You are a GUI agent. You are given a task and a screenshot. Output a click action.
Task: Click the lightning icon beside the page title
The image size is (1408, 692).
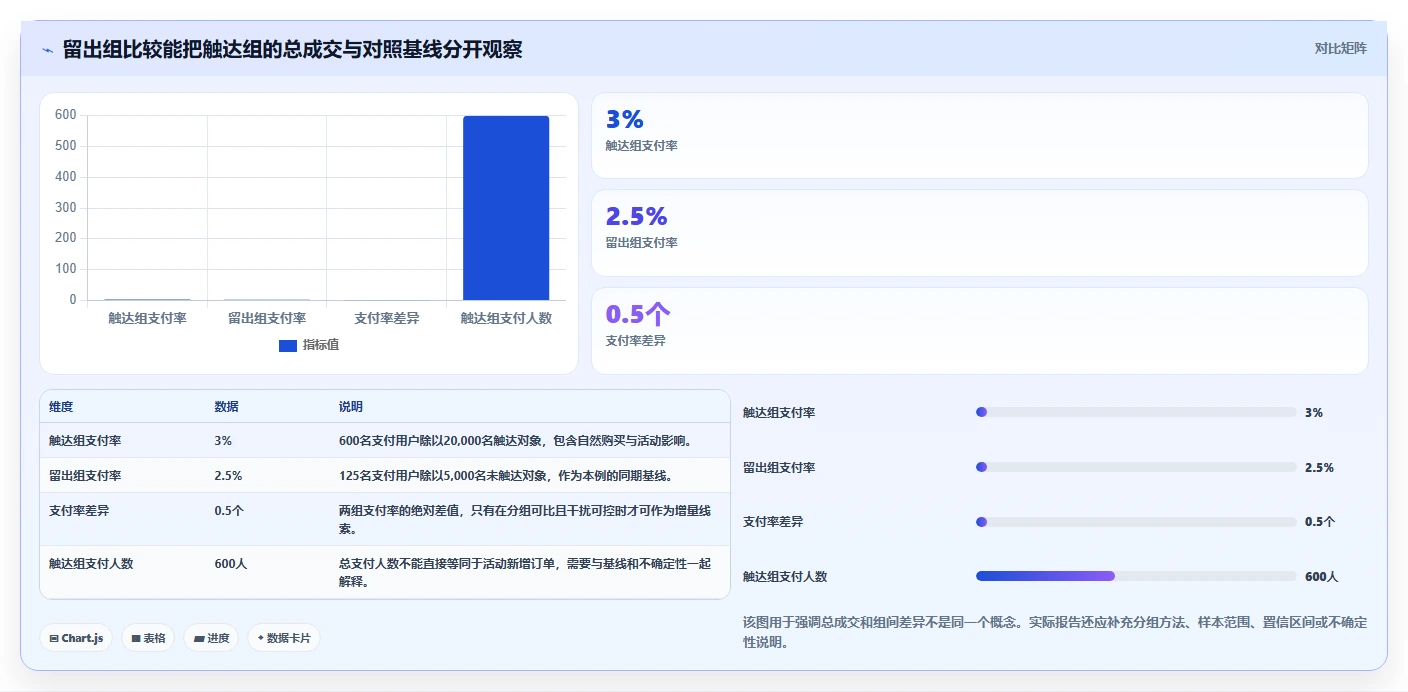click(x=48, y=50)
